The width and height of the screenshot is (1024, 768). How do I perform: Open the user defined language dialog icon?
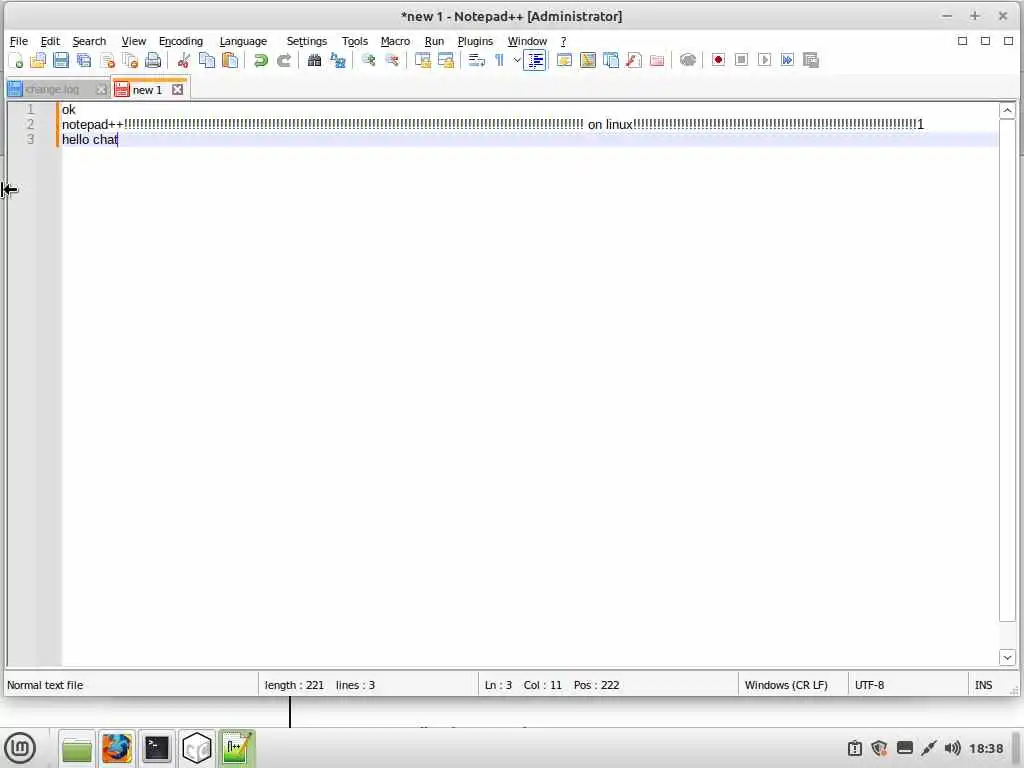tap(564, 61)
